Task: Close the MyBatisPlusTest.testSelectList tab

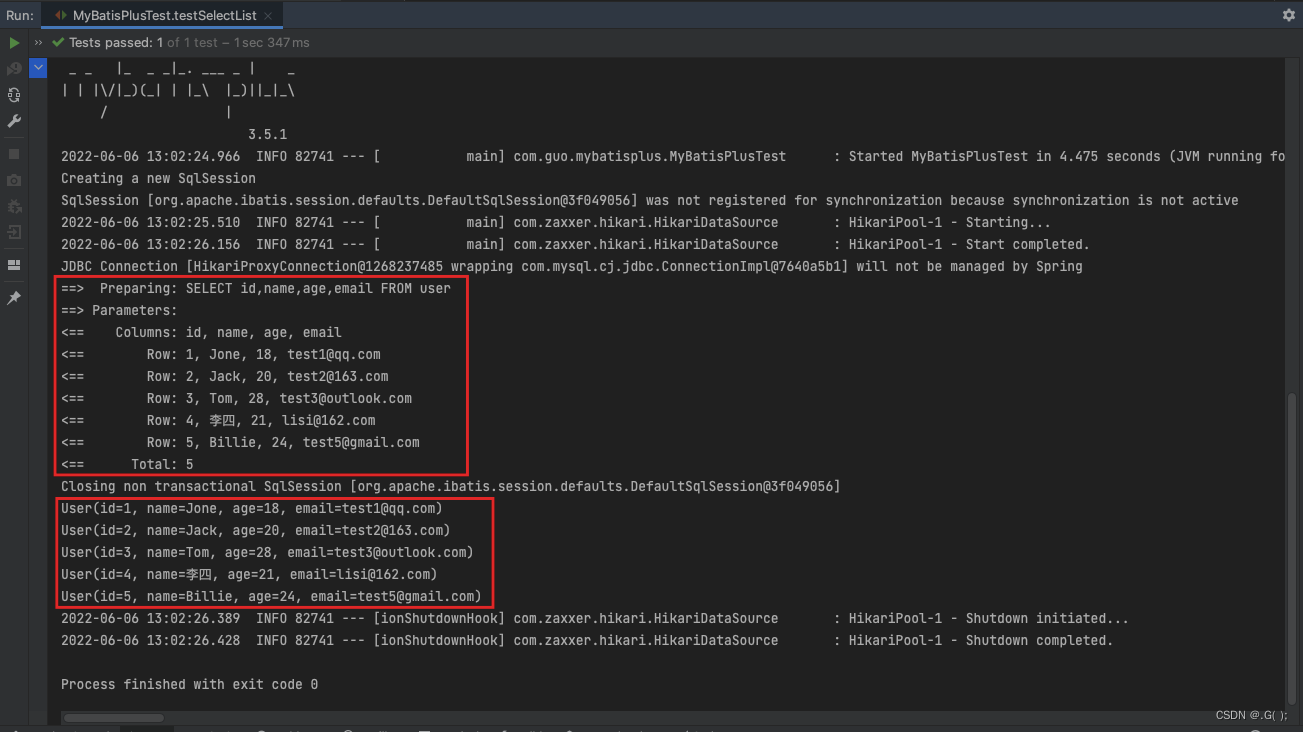Action: [270, 15]
